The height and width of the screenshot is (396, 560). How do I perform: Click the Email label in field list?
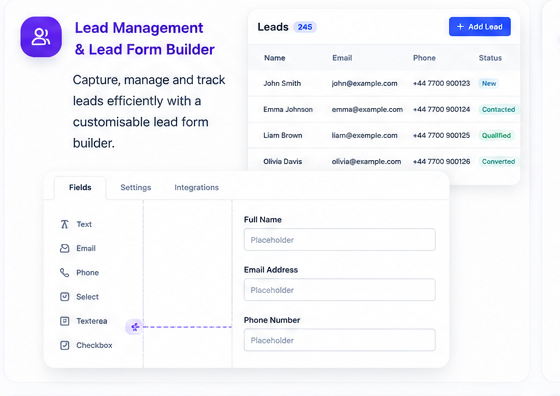pos(86,248)
